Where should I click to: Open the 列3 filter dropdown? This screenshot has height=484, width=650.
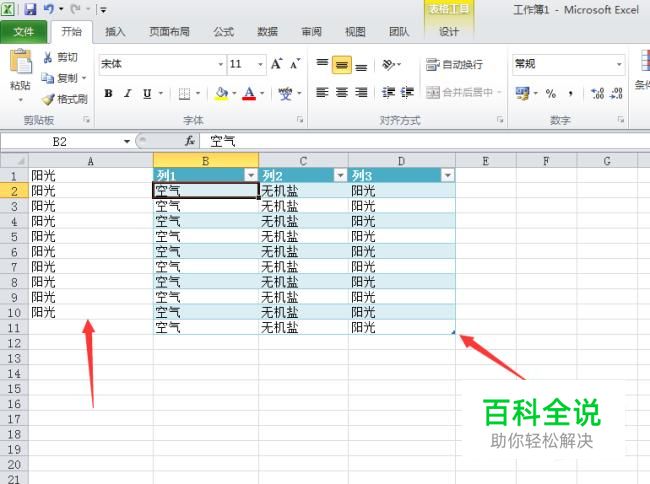[x=448, y=176]
